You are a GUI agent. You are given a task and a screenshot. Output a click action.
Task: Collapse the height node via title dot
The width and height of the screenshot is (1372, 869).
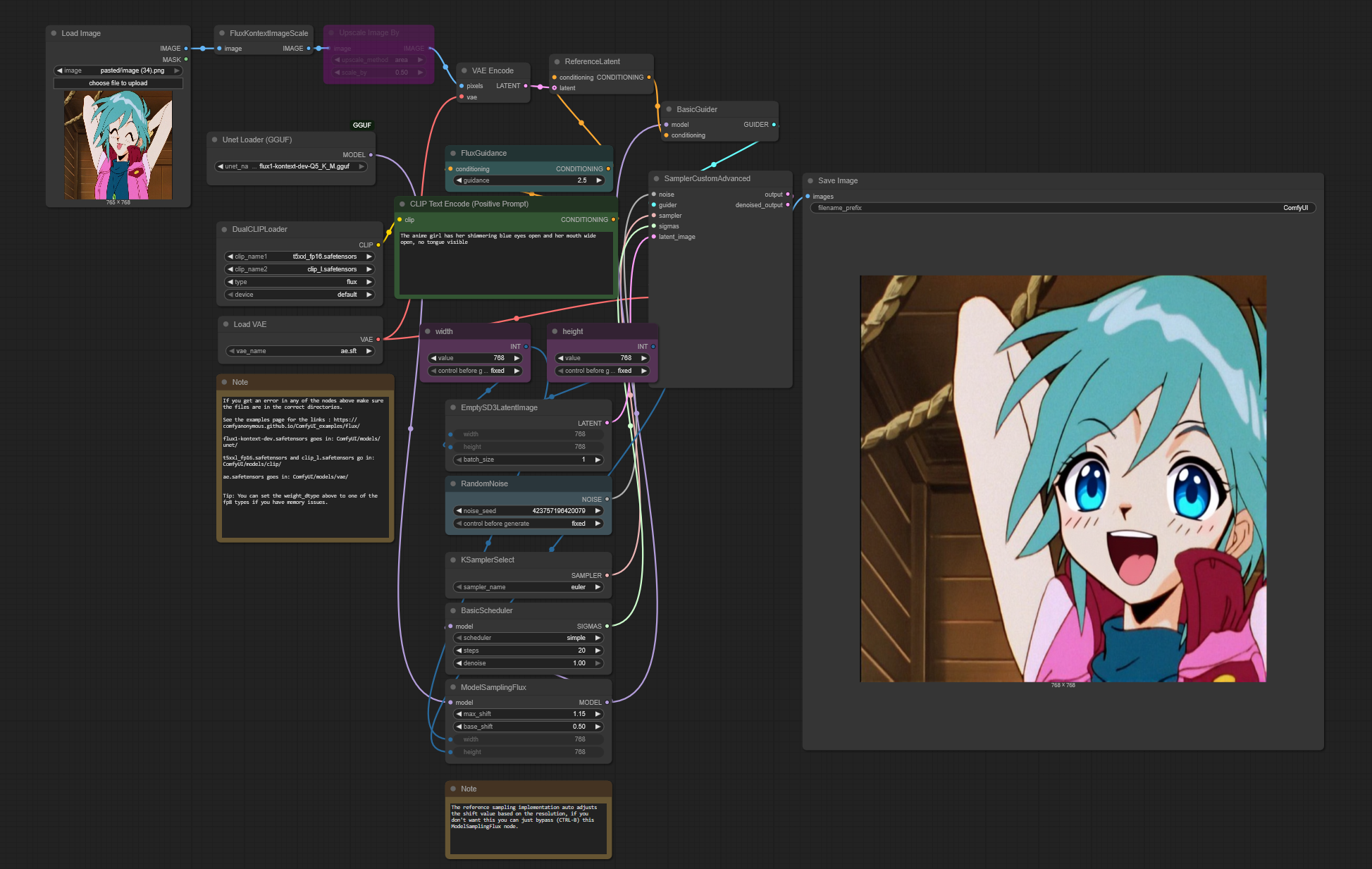point(555,331)
